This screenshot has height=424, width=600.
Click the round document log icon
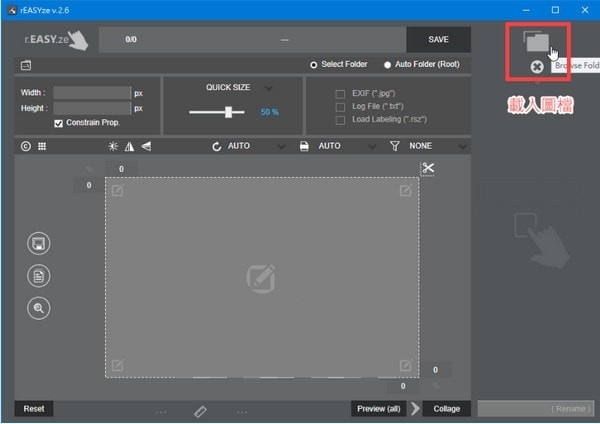pos(39,276)
